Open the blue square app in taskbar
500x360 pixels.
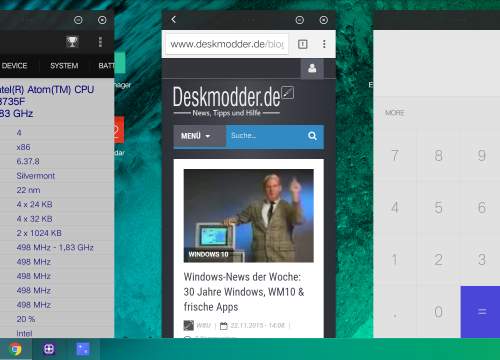83,349
